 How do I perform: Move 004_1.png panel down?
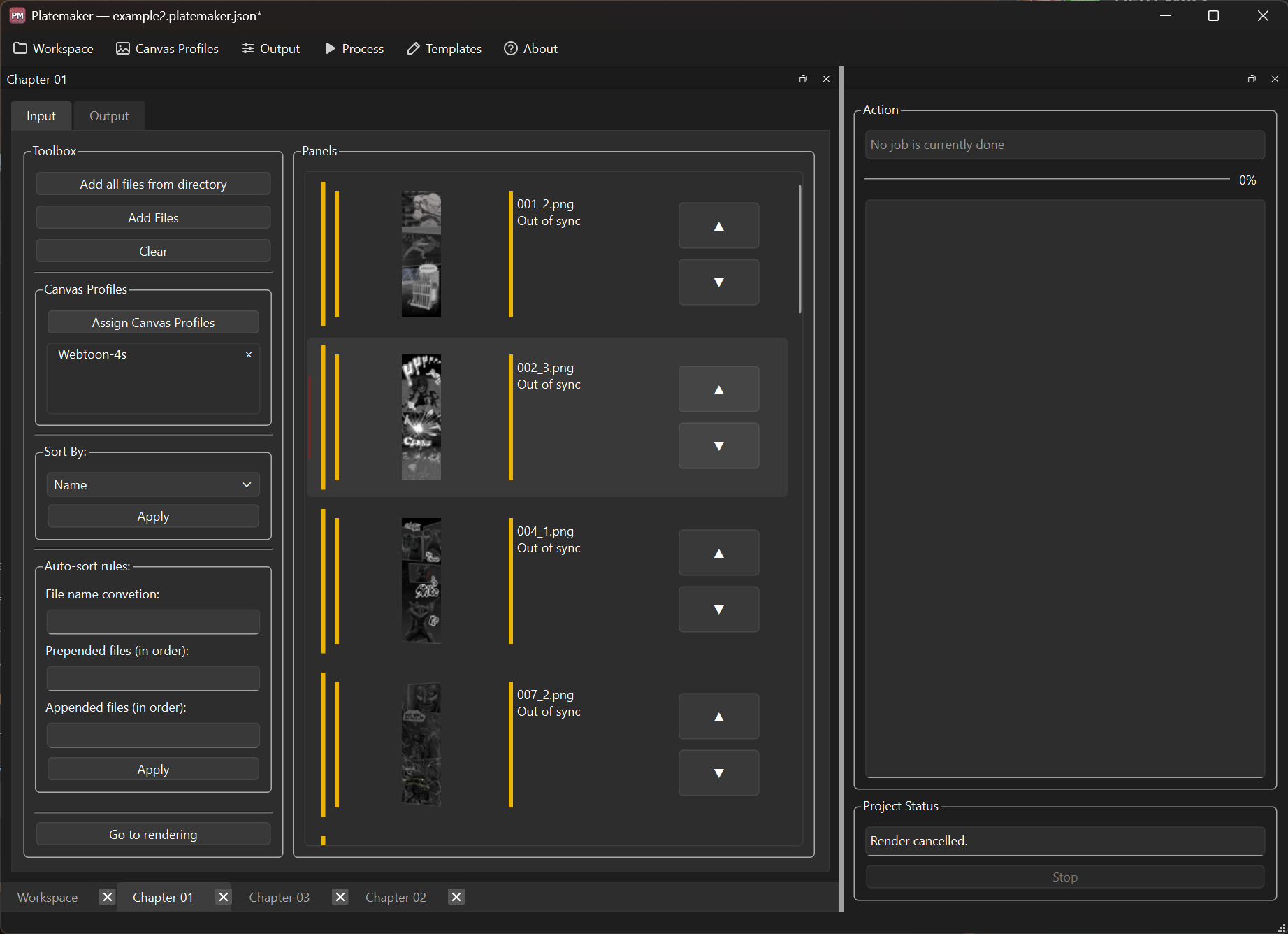click(x=718, y=609)
